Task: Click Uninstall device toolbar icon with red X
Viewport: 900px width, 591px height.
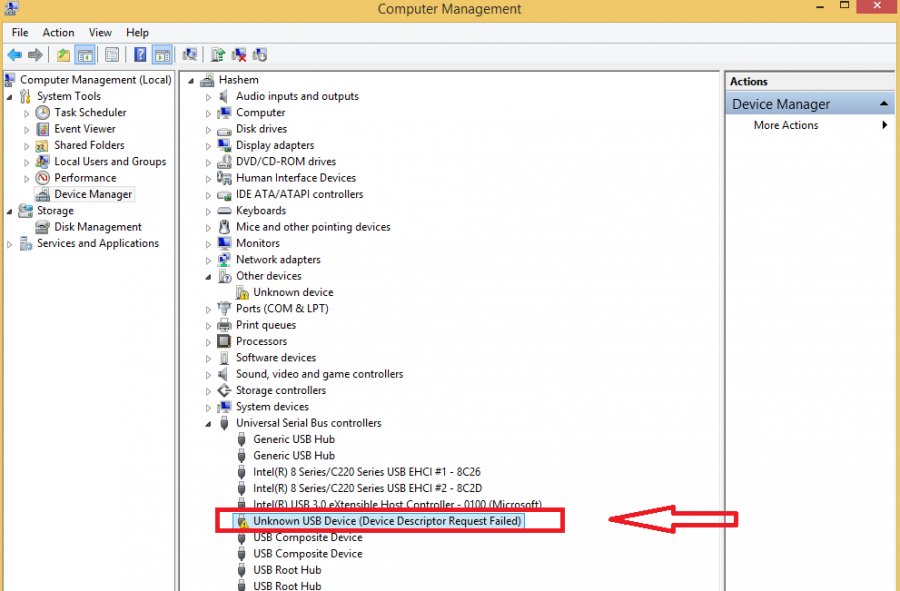Action: (239, 55)
